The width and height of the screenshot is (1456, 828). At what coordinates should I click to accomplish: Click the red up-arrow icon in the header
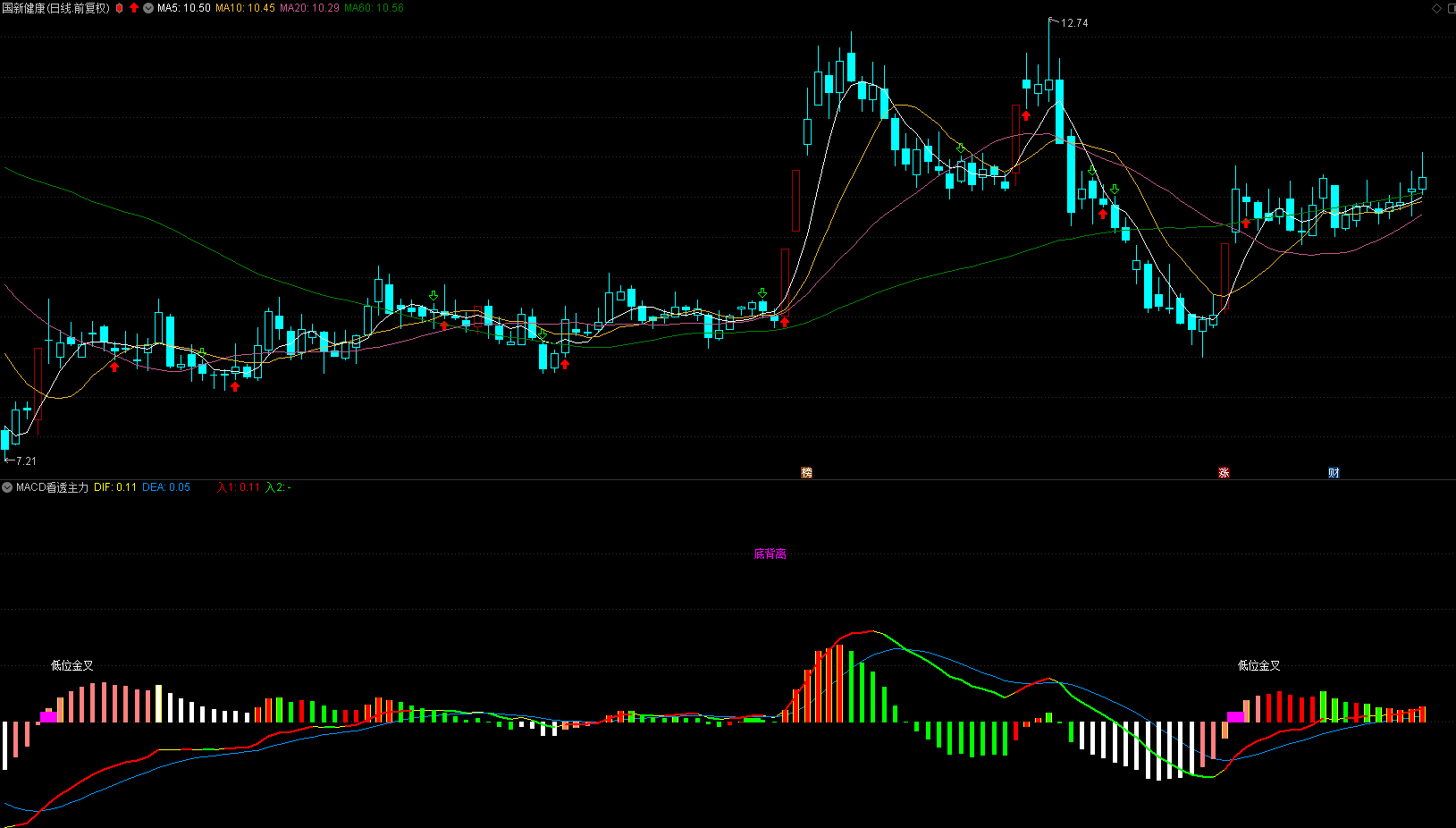coord(134,8)
